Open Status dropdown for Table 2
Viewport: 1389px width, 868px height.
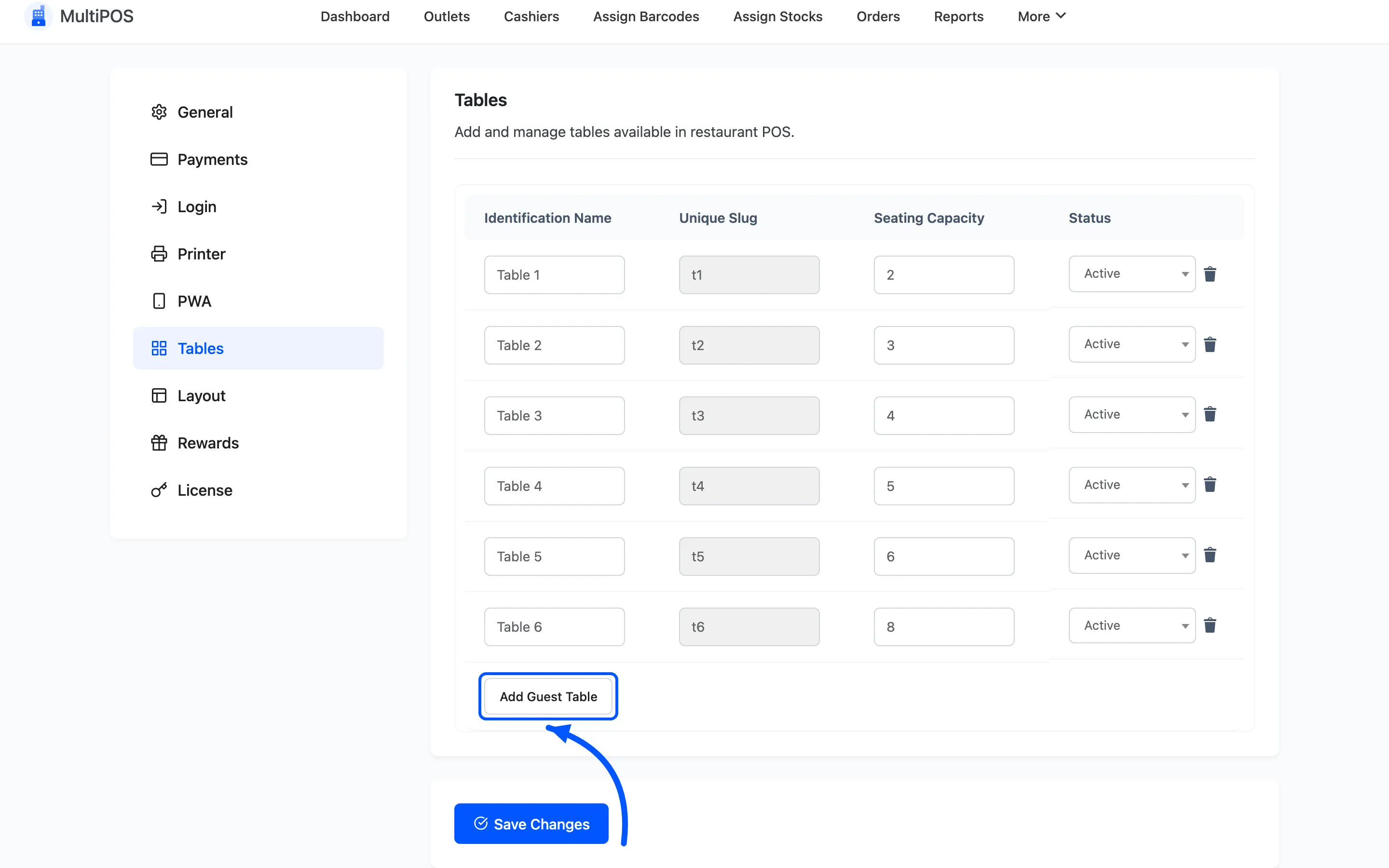point(1132,344)
